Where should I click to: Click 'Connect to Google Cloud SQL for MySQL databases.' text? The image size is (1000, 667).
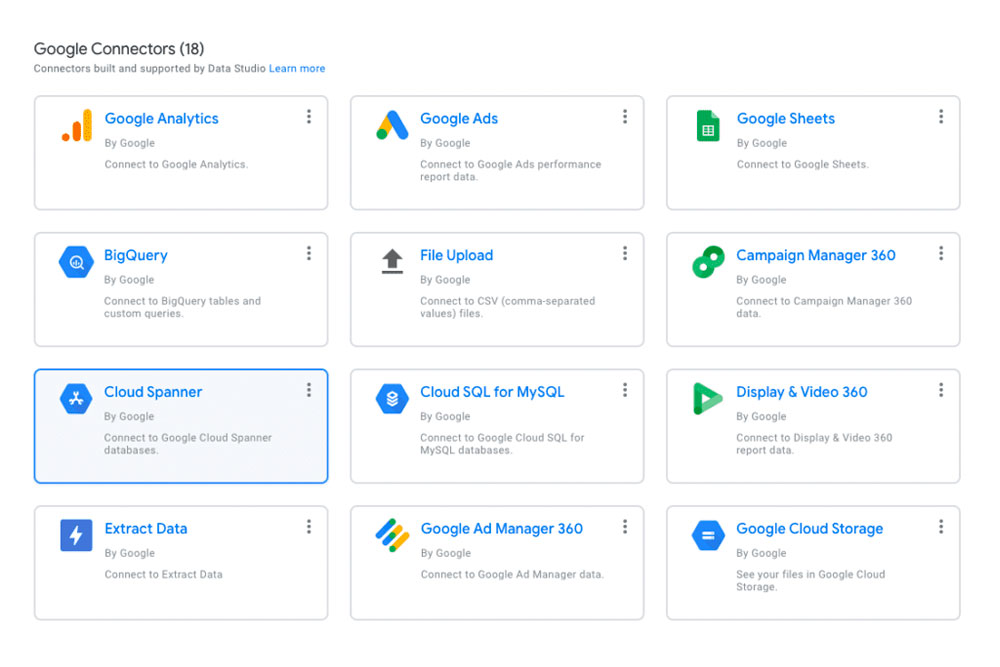(502, 444)
